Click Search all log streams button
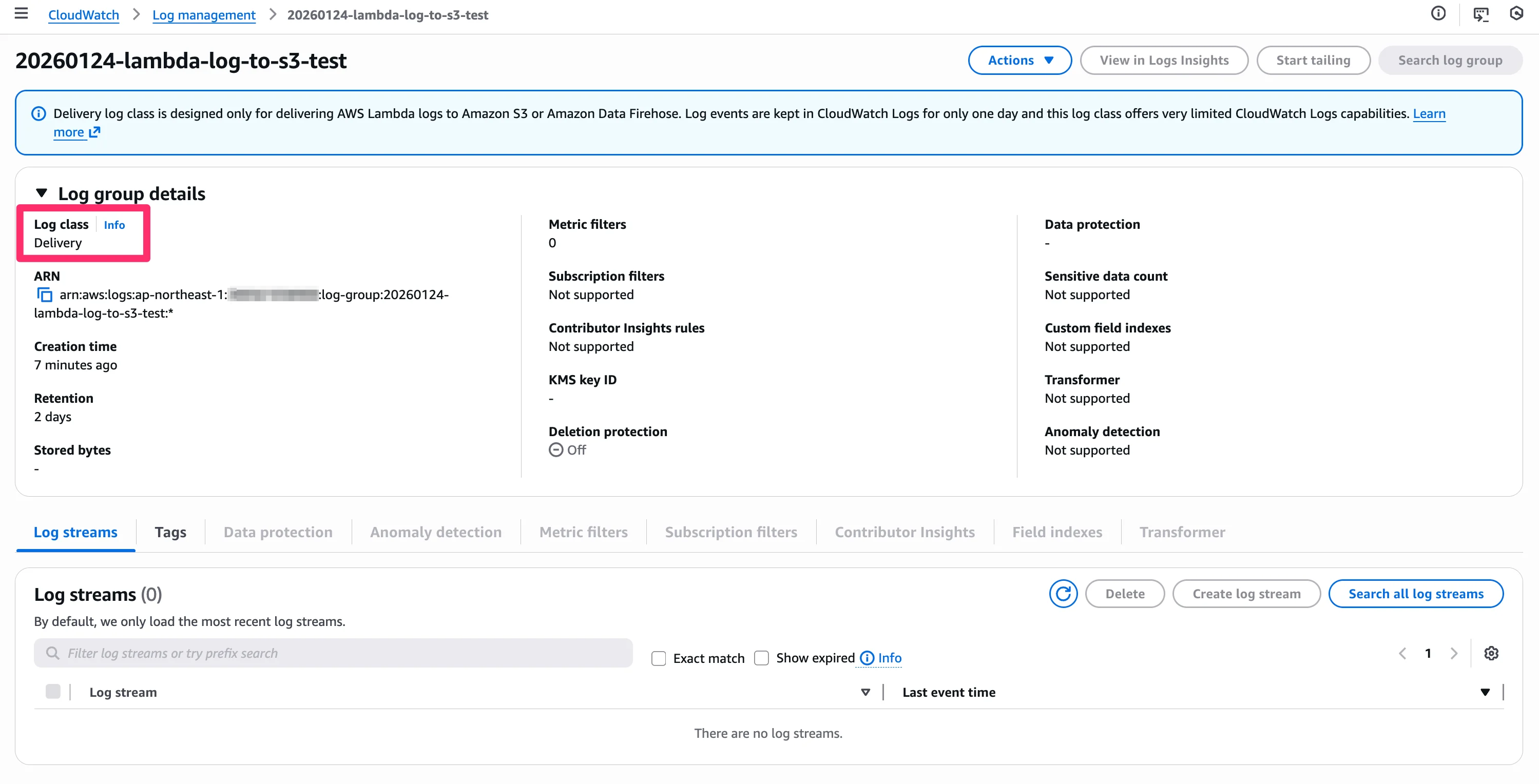Image resolution: width=1539 pixels, height=784 pixels. (1415, 594)
